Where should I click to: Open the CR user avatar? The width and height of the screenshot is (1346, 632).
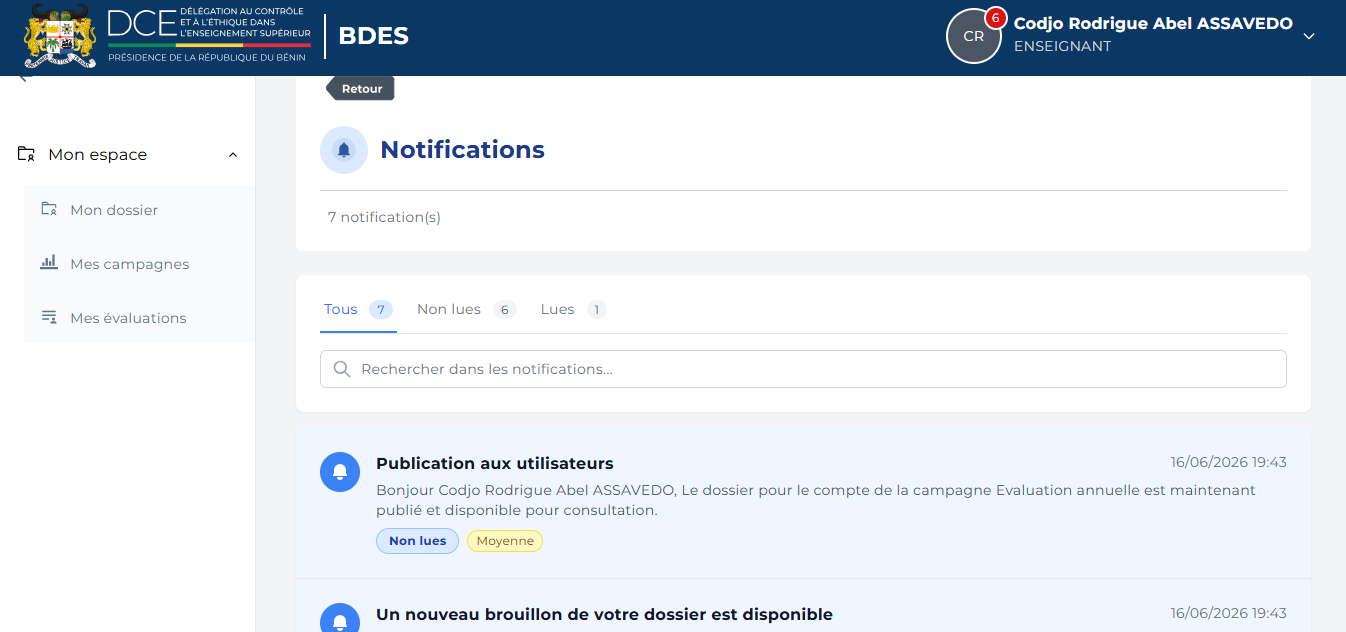[x=973, y=36]
